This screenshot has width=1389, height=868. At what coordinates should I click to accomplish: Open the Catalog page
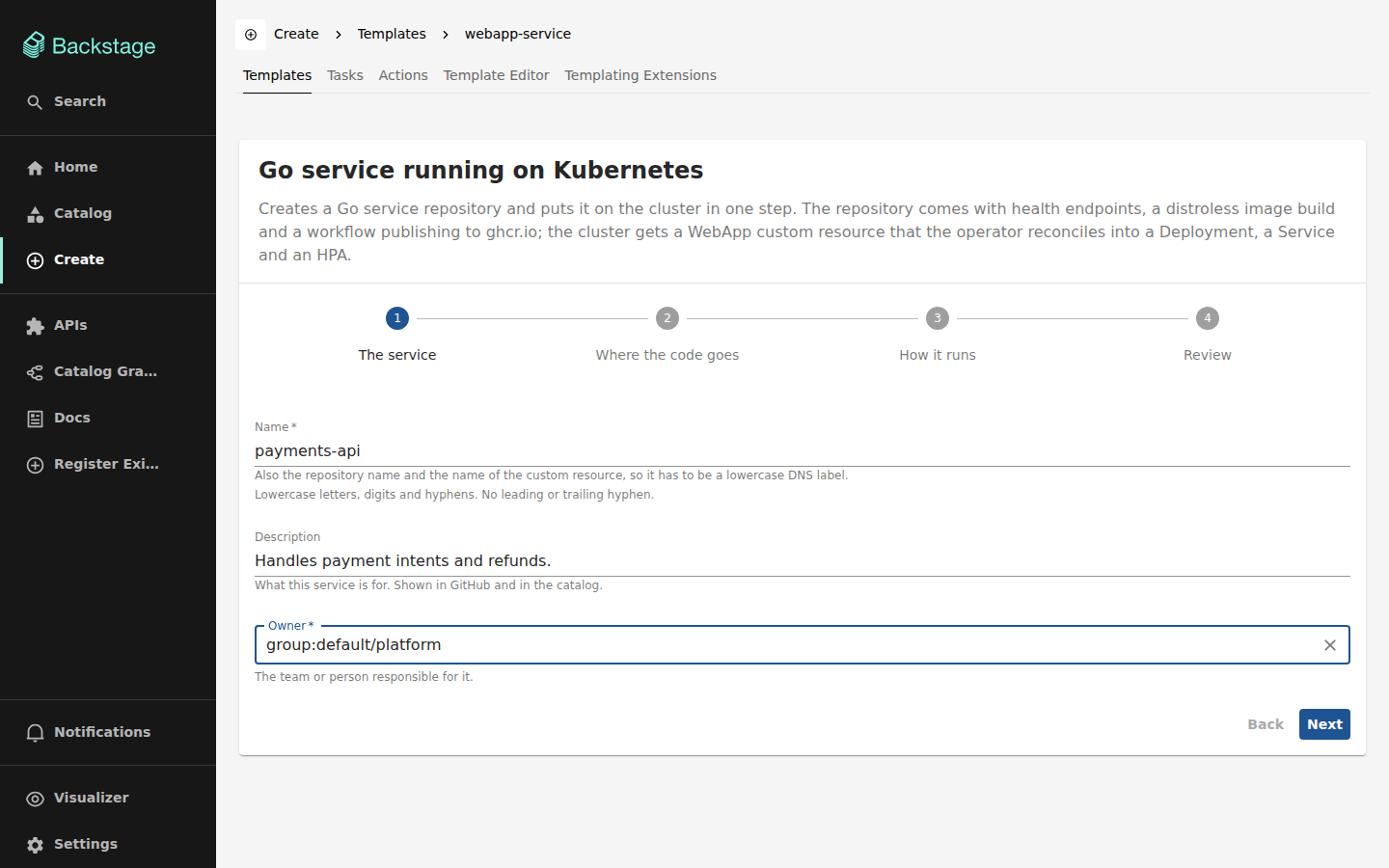[x=108, y=213]
